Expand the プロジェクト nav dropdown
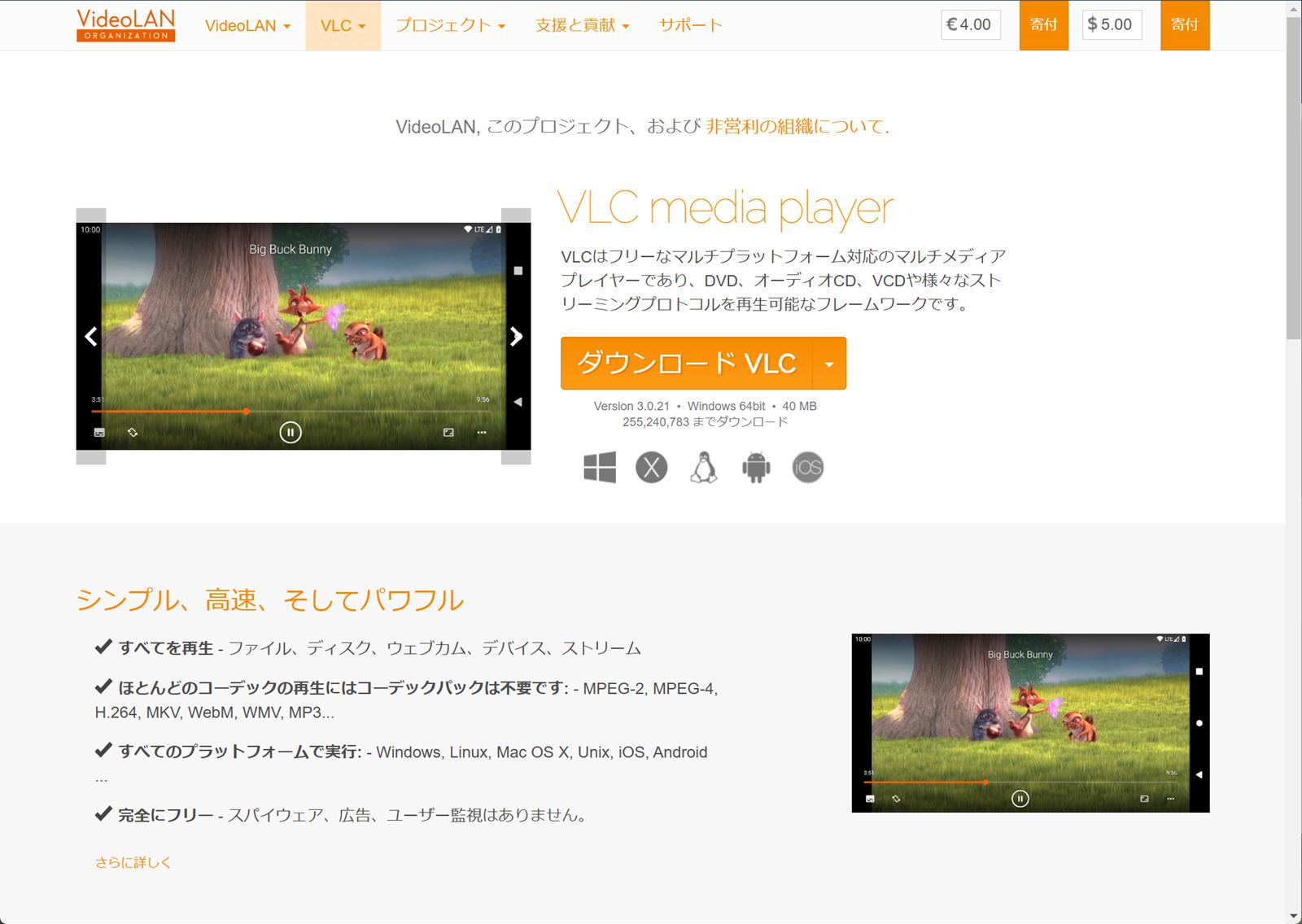 coord(450,25)
